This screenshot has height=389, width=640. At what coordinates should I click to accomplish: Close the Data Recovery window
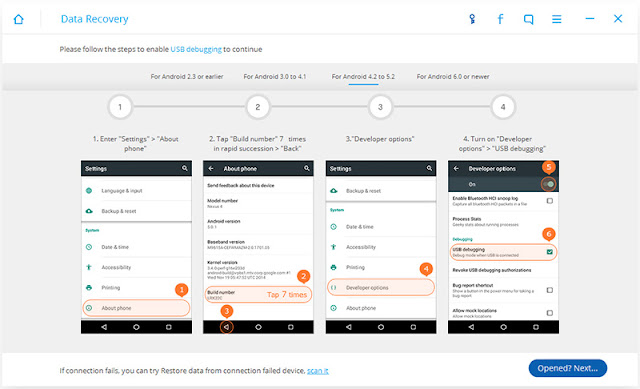pos(618,18)
